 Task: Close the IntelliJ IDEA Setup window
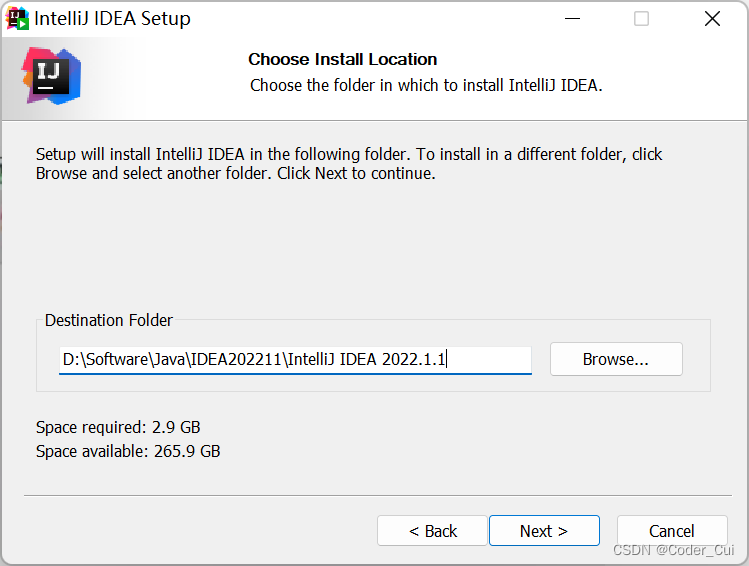pyautogui.click(x=712, y=19)
